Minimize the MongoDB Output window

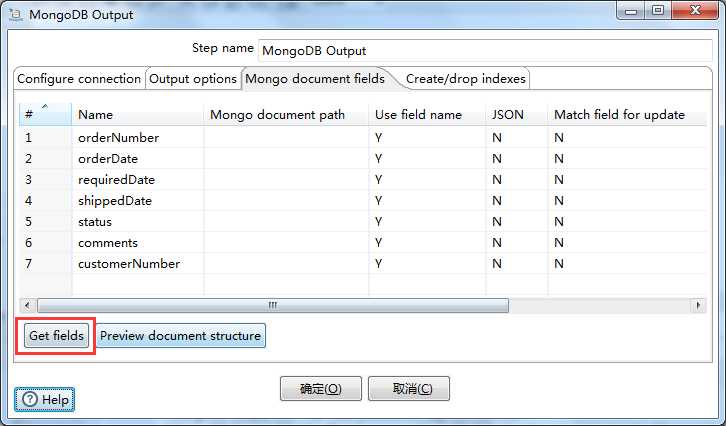631,11
